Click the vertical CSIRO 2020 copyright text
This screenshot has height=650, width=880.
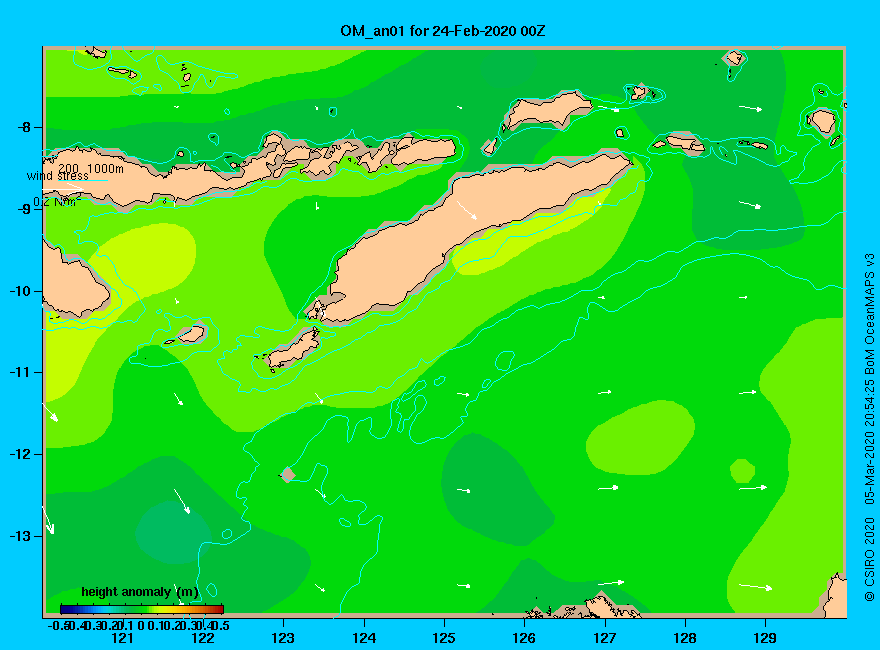[x=869, y=428]
